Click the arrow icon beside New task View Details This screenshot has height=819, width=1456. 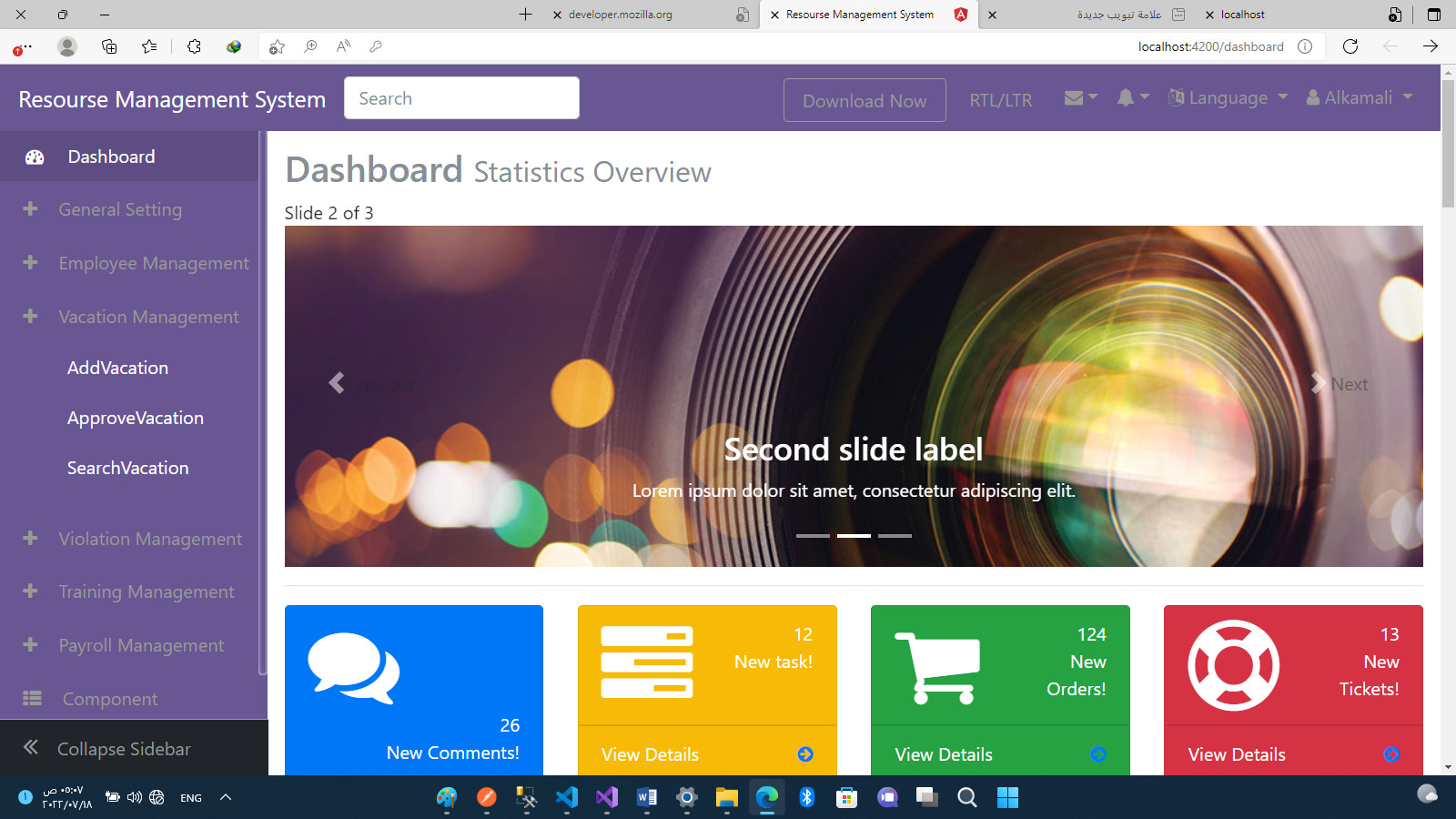(x=805, y=754)
